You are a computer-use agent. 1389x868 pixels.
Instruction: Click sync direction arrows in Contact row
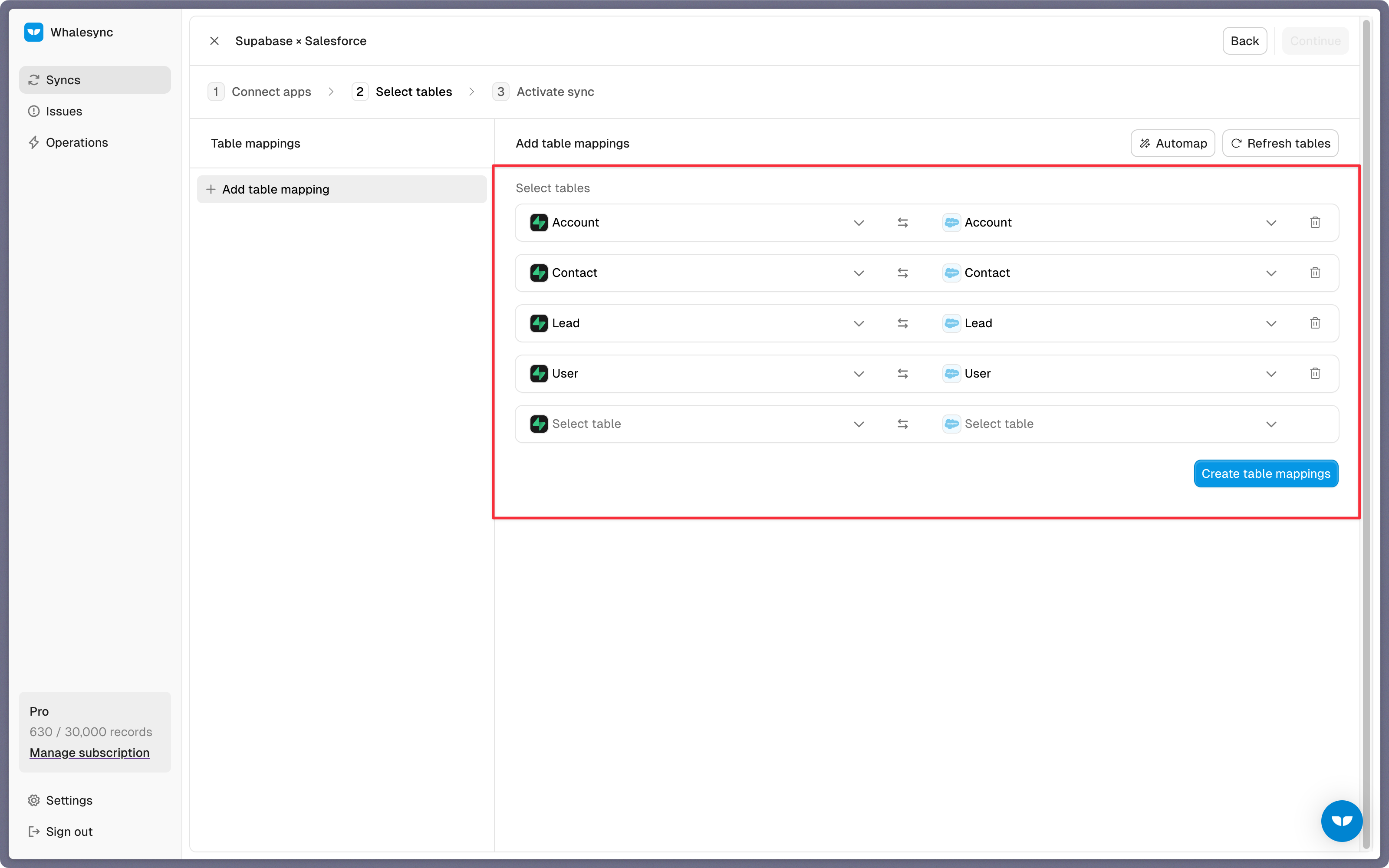pyautogui.click(x=903, y=273)
